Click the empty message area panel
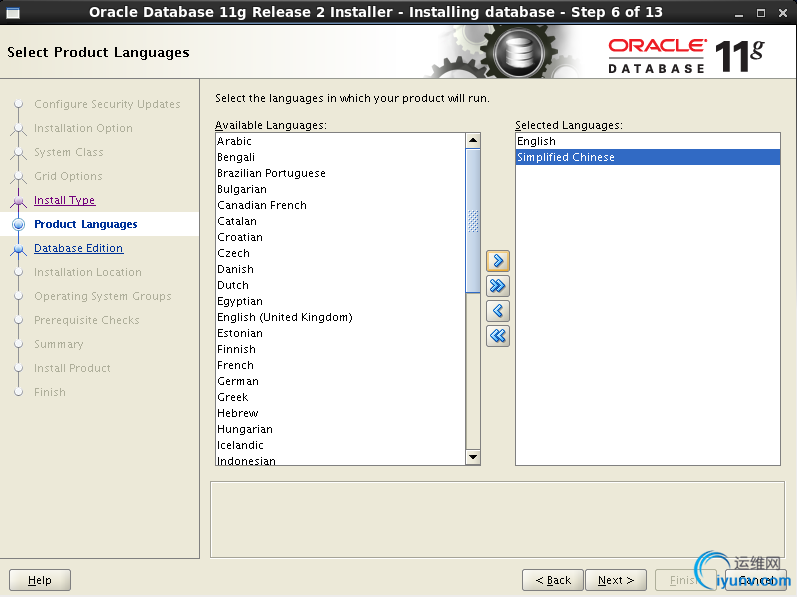This screenshot has height=597, width=797. point(497,519)
